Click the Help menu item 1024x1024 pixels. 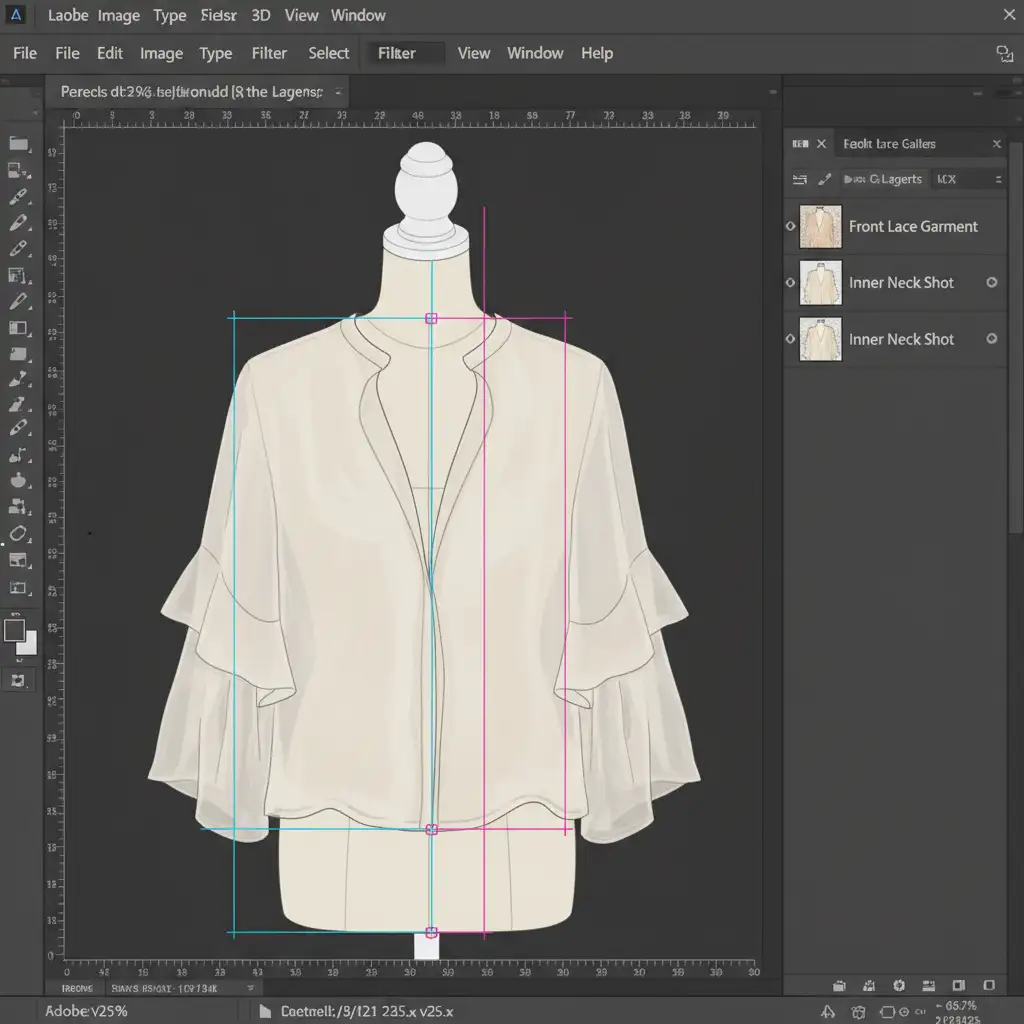tap(597, 54)
